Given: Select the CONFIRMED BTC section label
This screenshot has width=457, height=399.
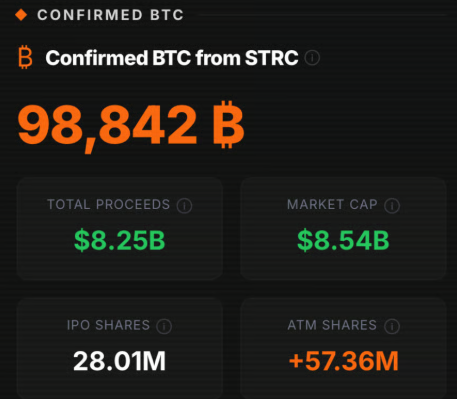Looking at the screenshot, I should coord(110,15).
